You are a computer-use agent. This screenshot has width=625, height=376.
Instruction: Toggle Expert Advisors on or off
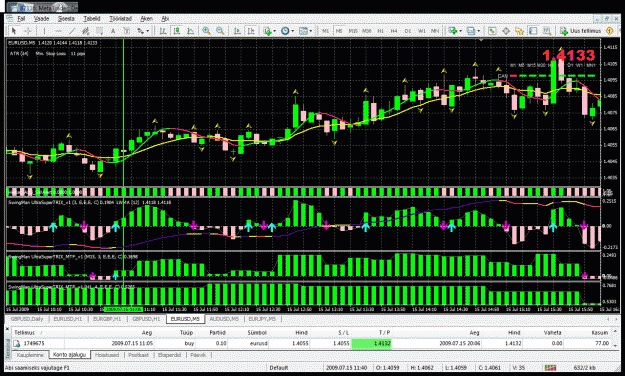(609, 31)
